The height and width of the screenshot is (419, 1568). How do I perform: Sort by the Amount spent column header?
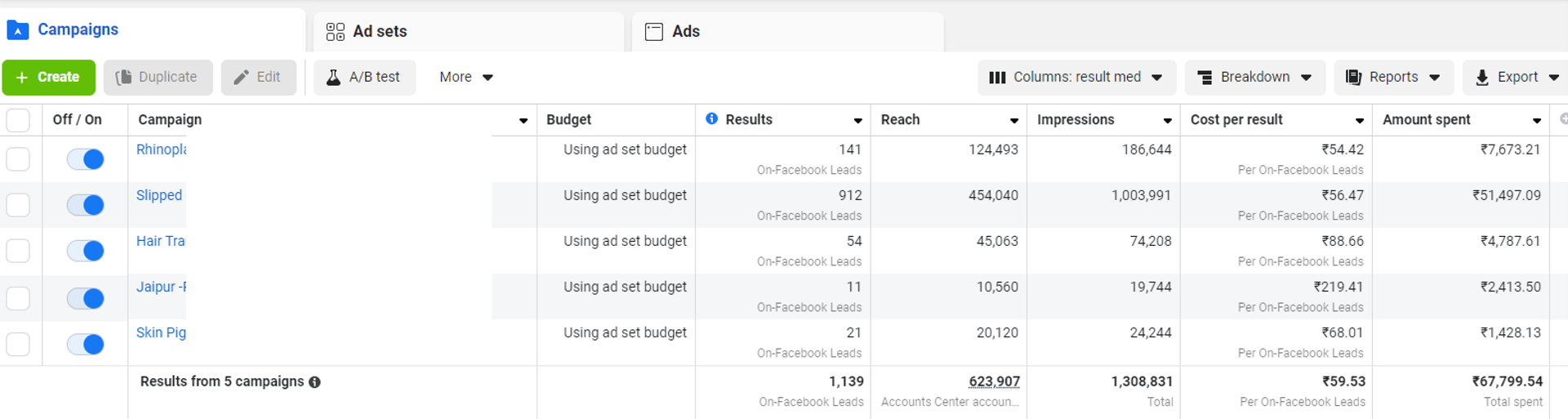pyautogui.click(x=1427, y=119)
